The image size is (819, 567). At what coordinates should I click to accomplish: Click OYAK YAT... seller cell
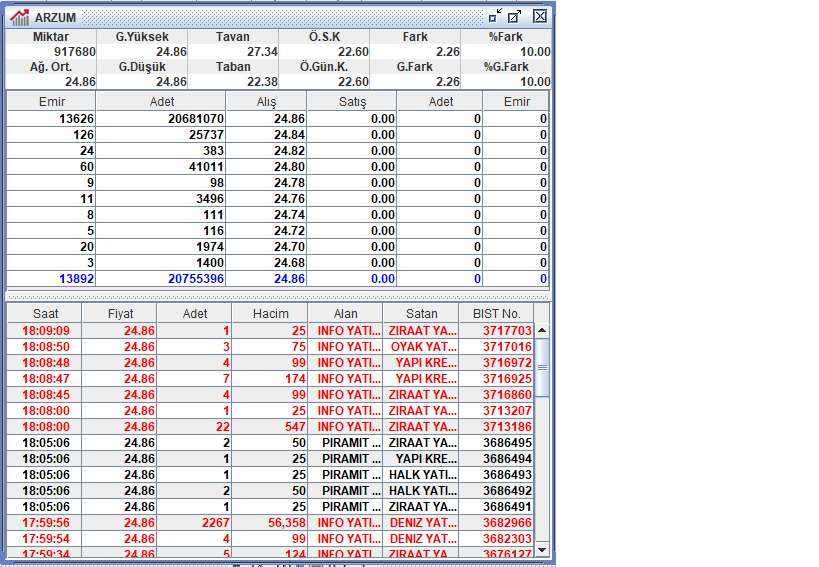point(423,347)
